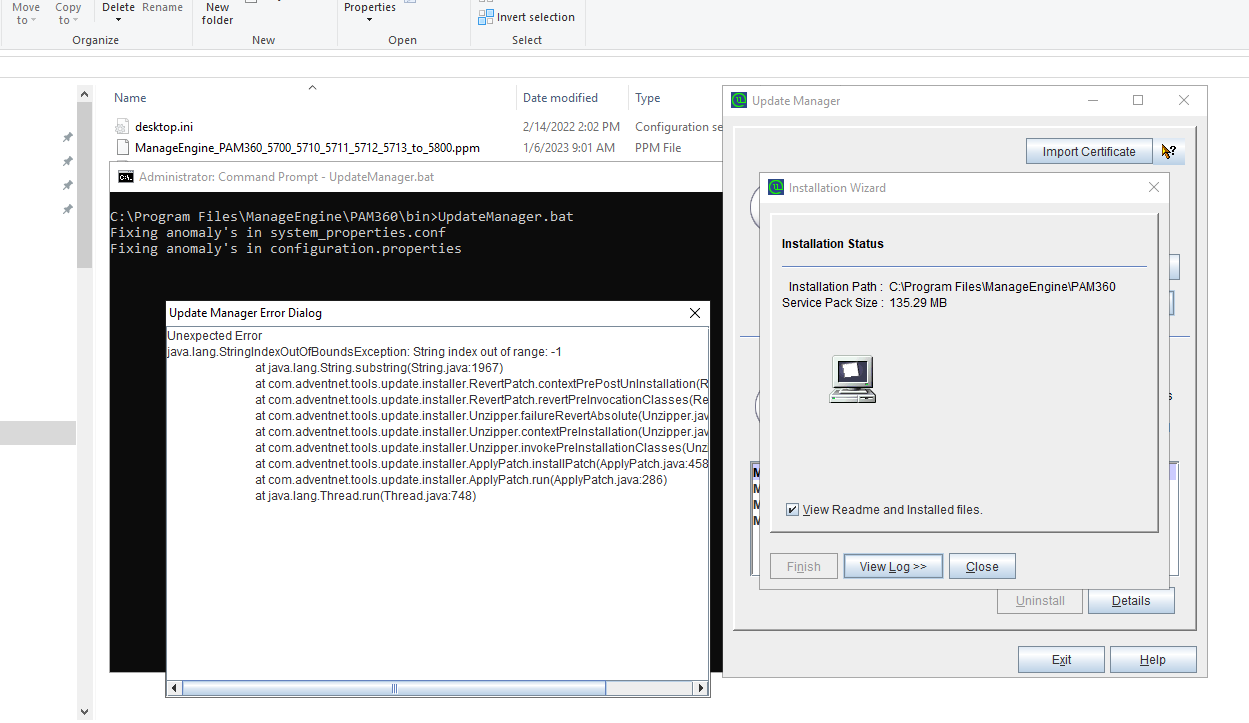1249x723 pixels.
Task: Click the Unexpected Error text
Action: point(214,336)
